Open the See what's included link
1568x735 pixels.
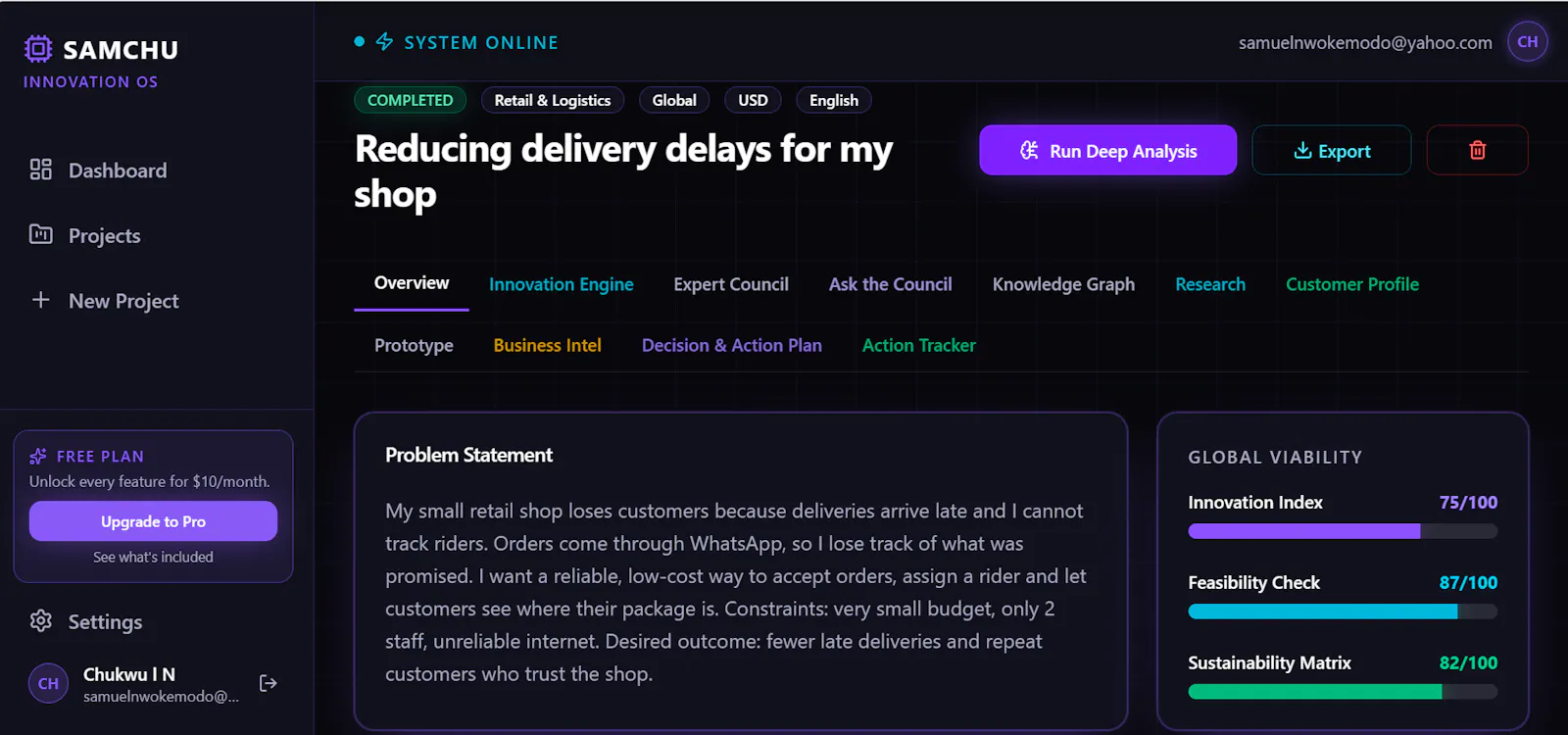click(x=153, y=557)
